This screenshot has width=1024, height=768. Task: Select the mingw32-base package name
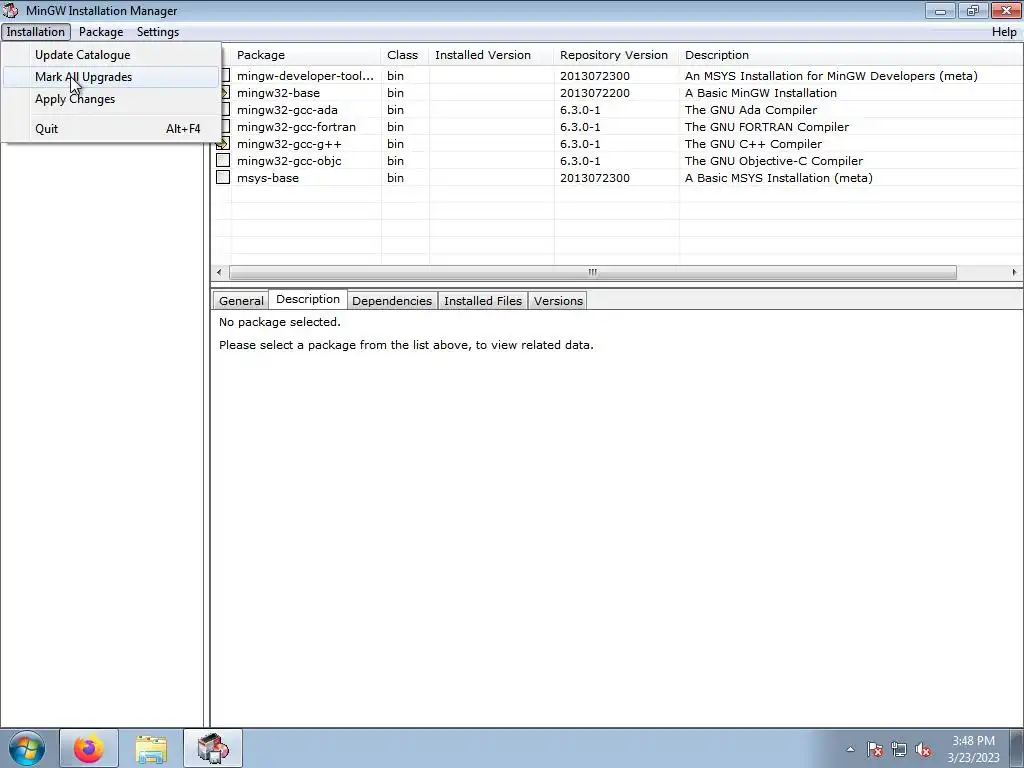click(x=278, y=93)
